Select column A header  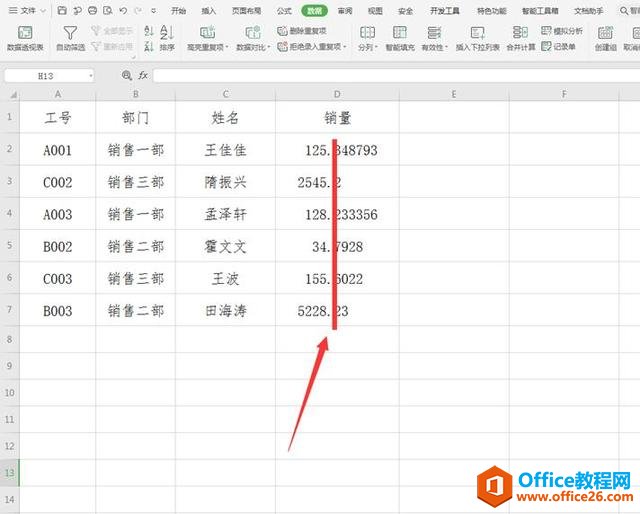58,95
